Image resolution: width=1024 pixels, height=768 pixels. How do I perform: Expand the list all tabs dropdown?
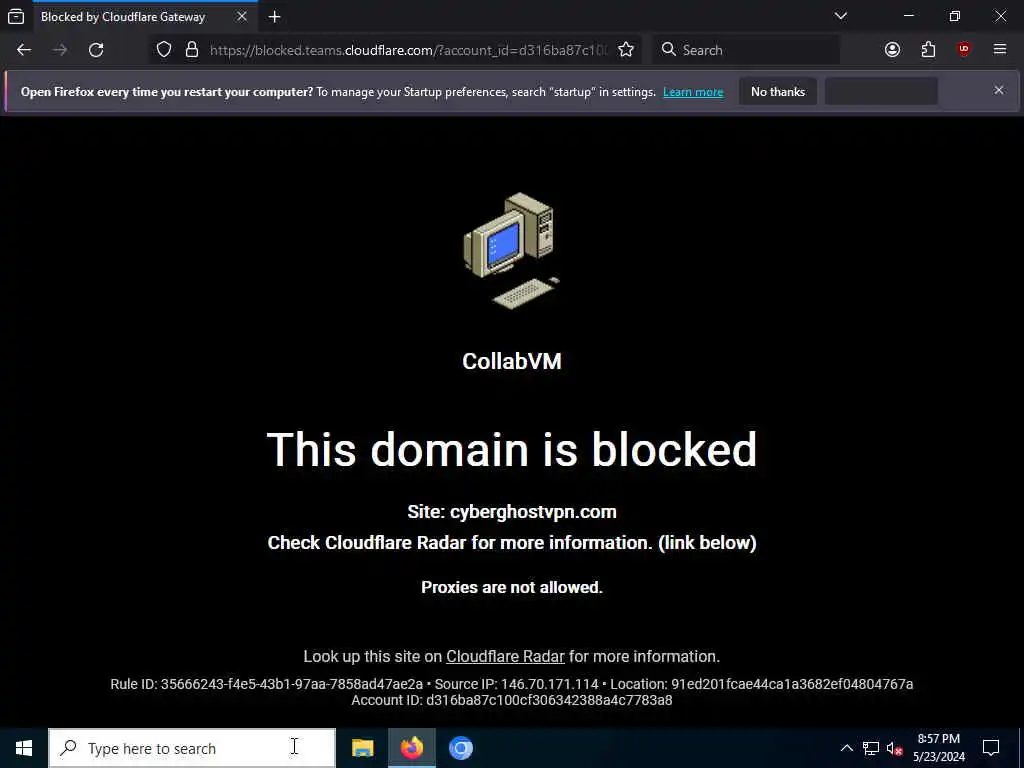(x=840, y=16)
